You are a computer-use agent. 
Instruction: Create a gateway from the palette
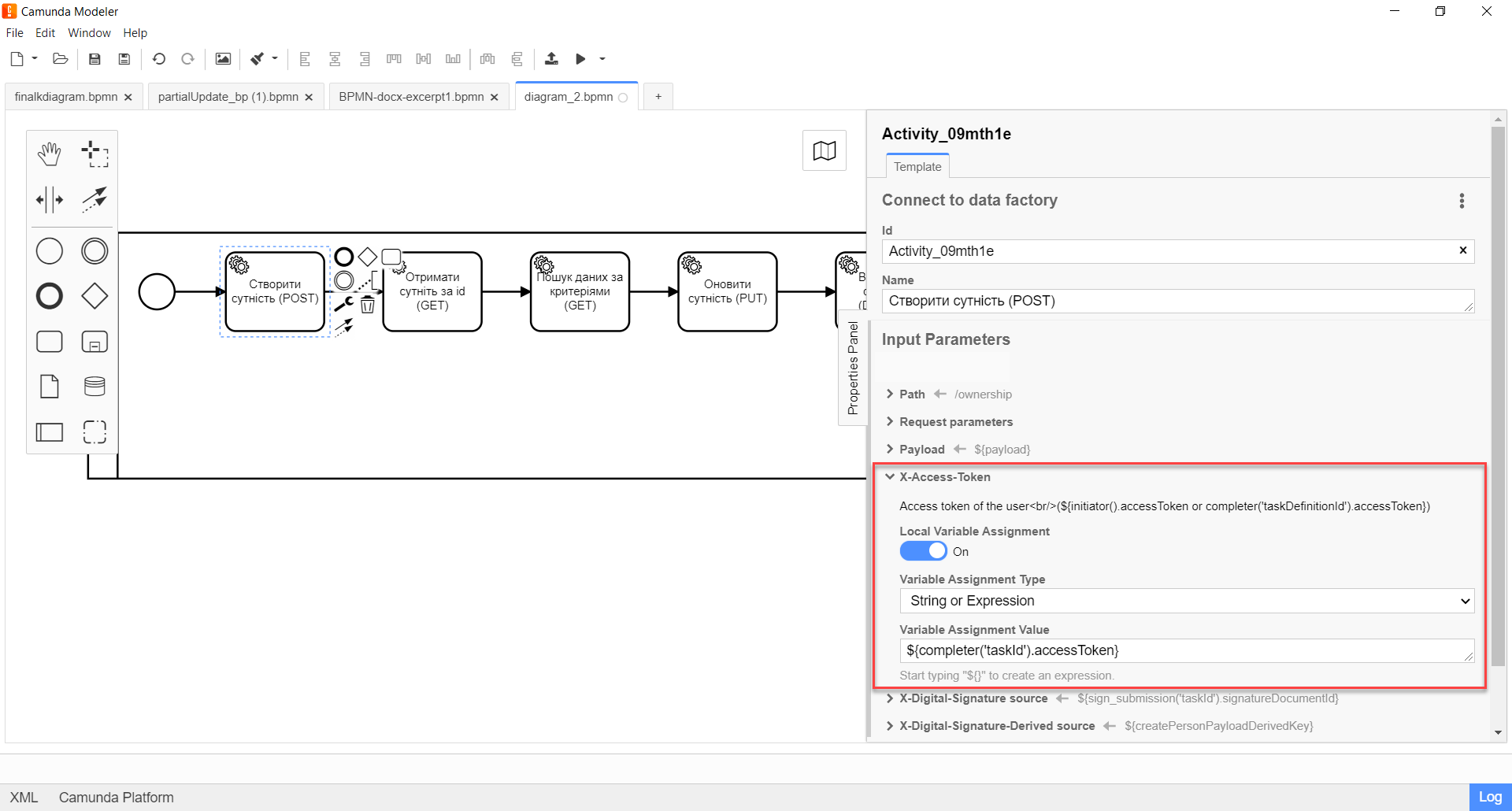(94, 296)
